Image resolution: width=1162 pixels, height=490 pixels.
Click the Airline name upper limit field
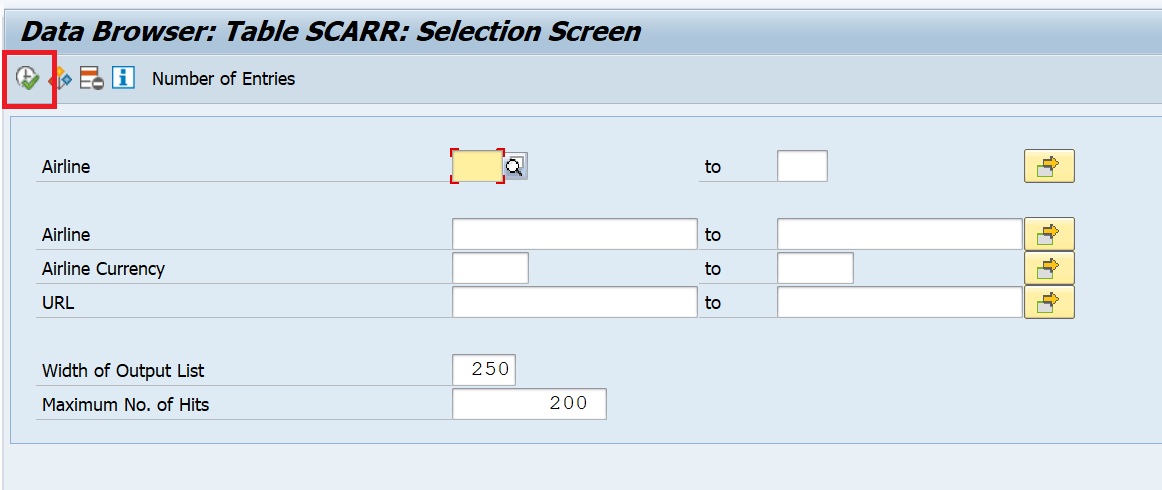pos(900,234)
